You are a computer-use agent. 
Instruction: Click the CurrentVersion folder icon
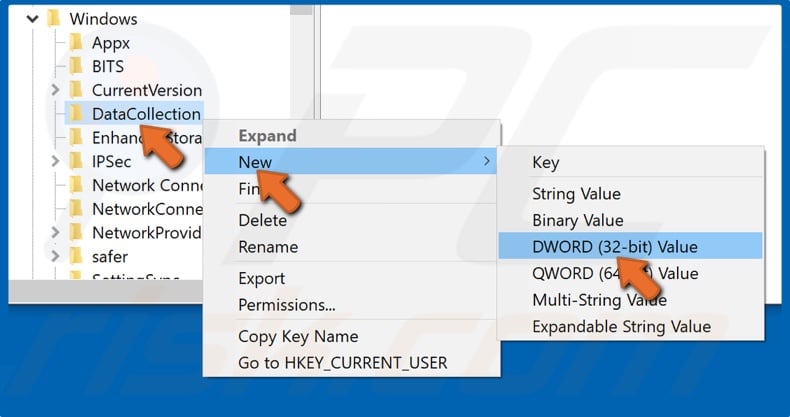click(x=76, y=90)
